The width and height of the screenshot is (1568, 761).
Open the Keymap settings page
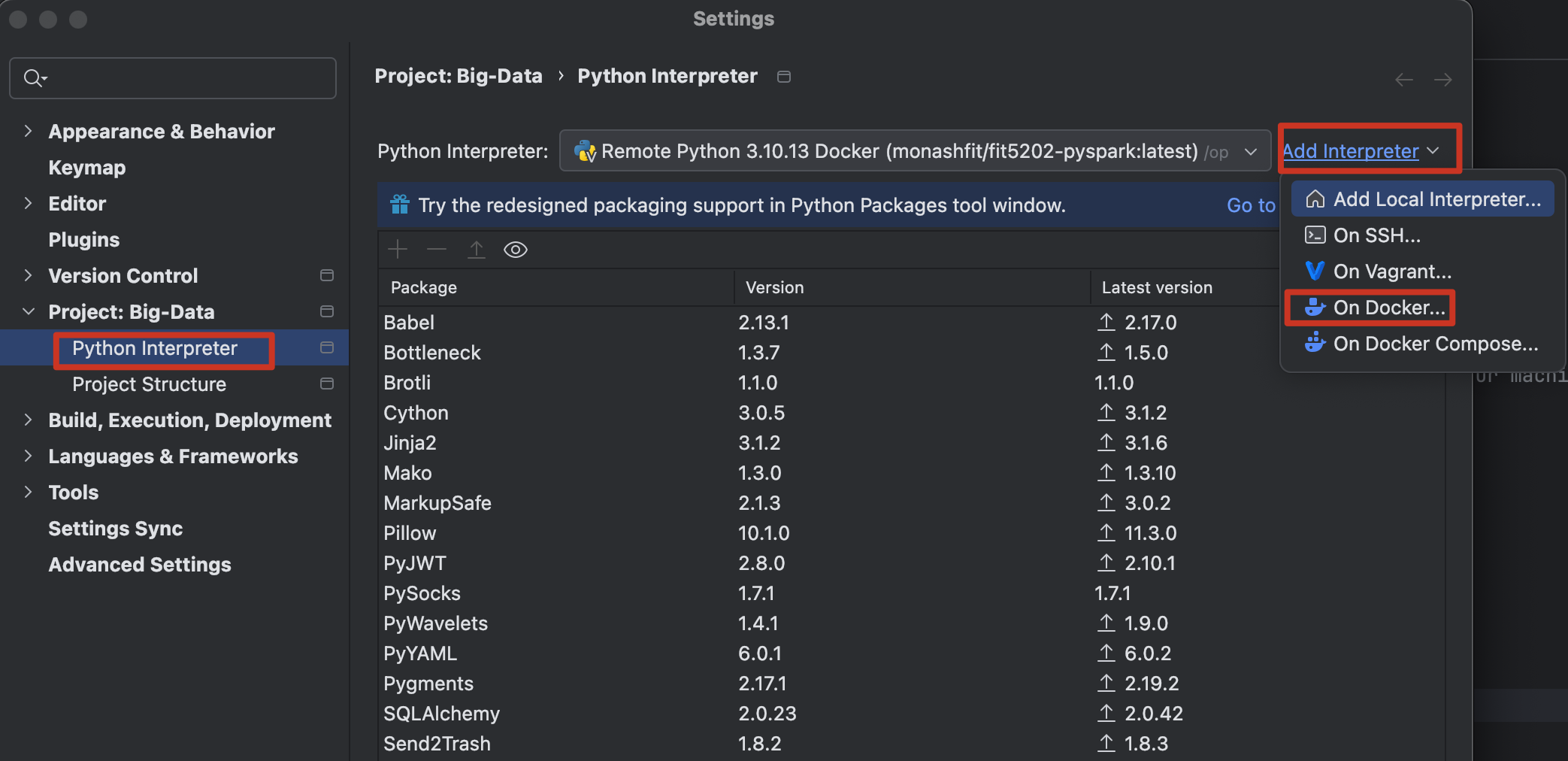(87, 167)
